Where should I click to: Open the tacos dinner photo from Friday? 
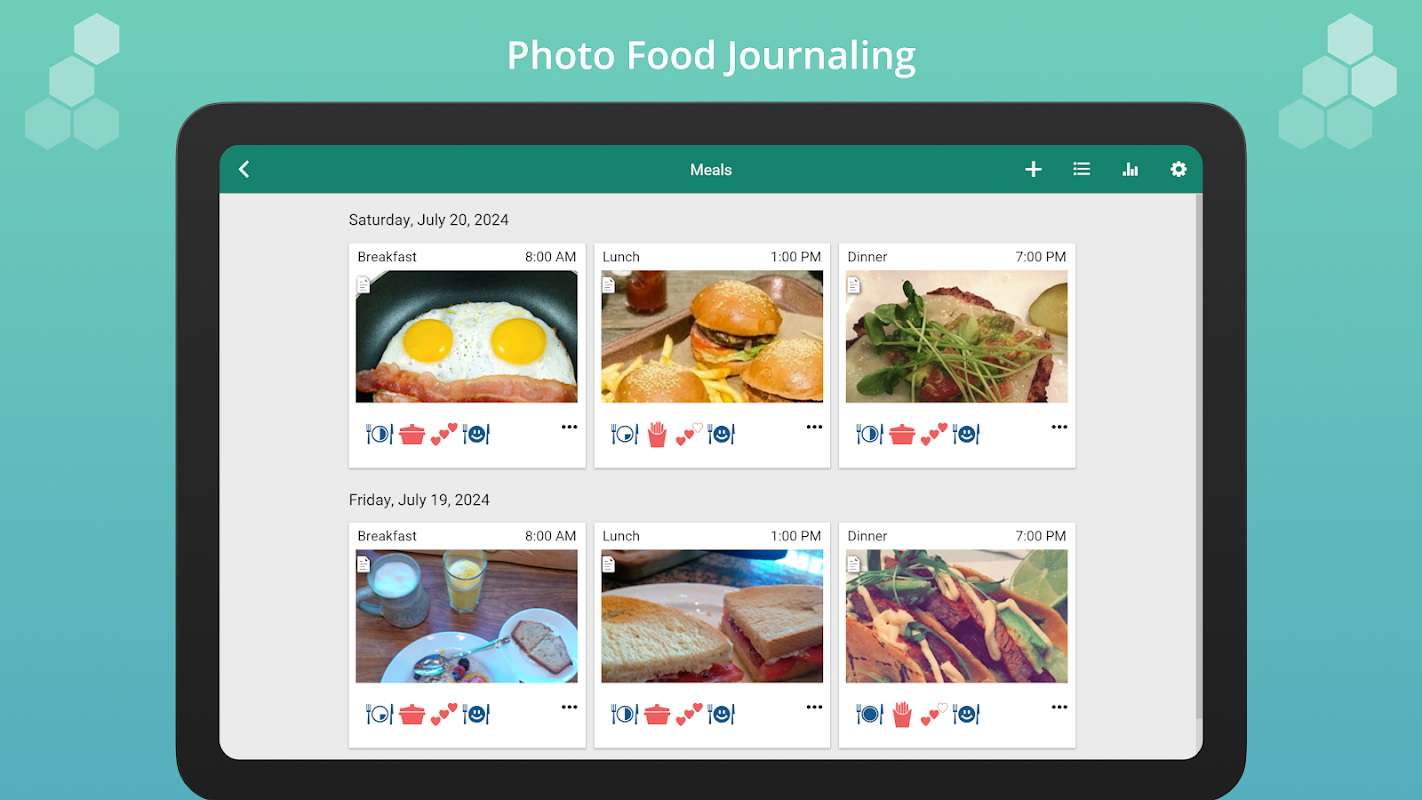(x=957, y=616)
